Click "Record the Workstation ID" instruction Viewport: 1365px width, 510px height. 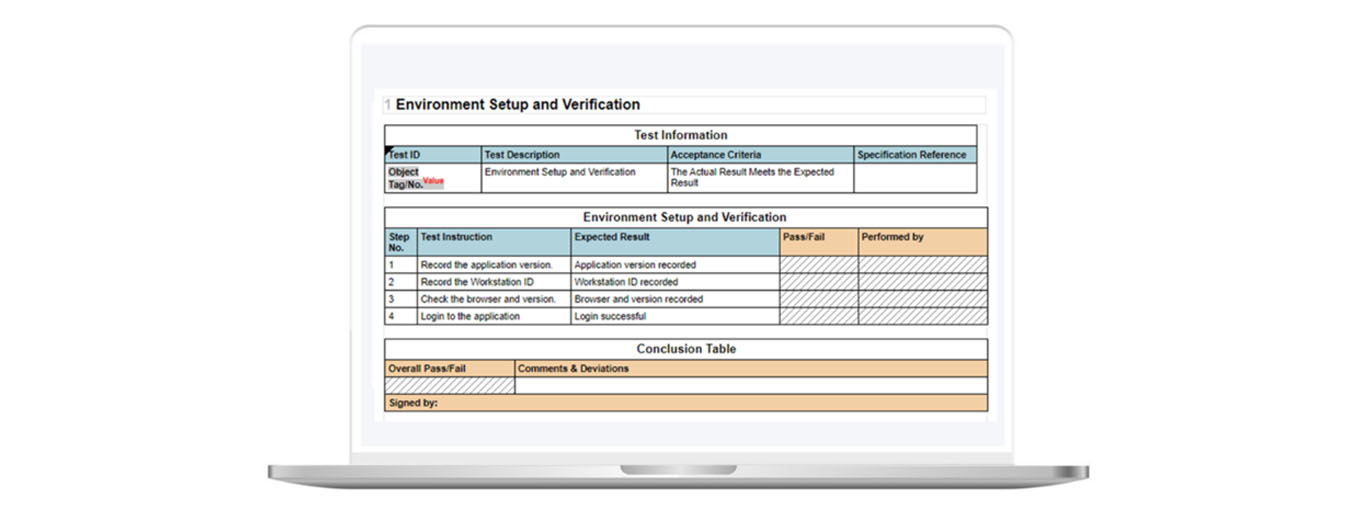(x=494, y=282)
